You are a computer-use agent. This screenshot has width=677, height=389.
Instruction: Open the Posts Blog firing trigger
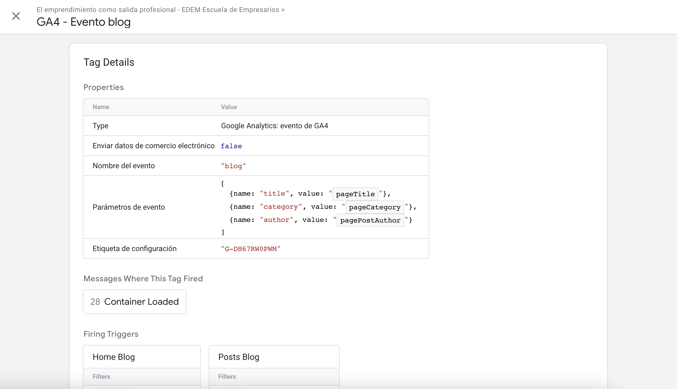tap(274, 357)
